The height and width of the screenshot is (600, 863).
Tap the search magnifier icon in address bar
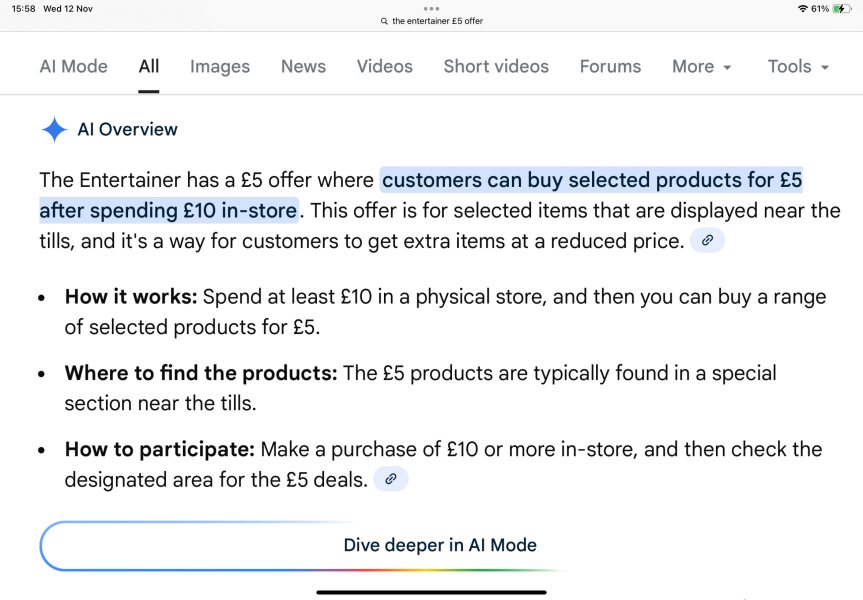coord(384,21)
